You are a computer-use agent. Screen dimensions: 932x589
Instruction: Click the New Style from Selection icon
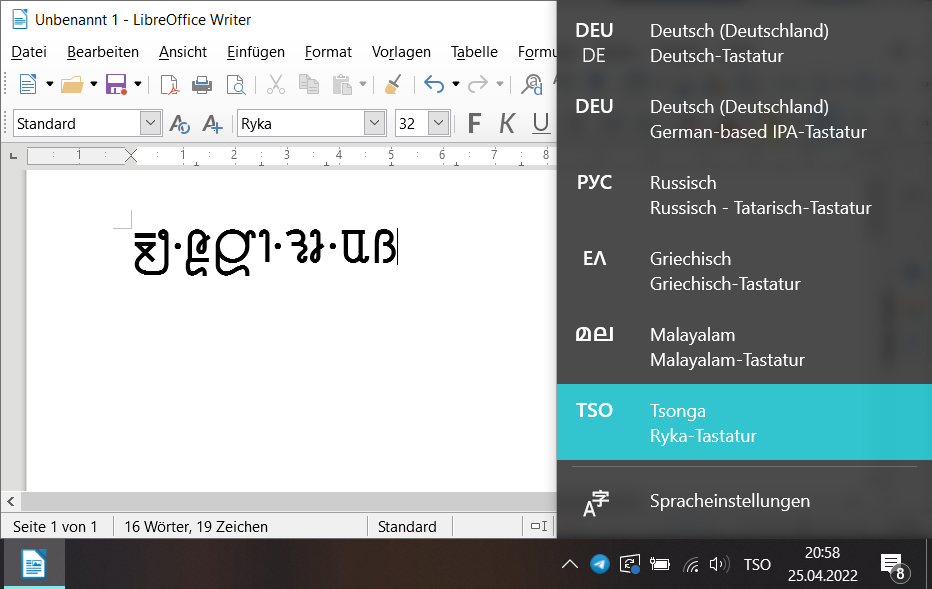tap(212, 124)
